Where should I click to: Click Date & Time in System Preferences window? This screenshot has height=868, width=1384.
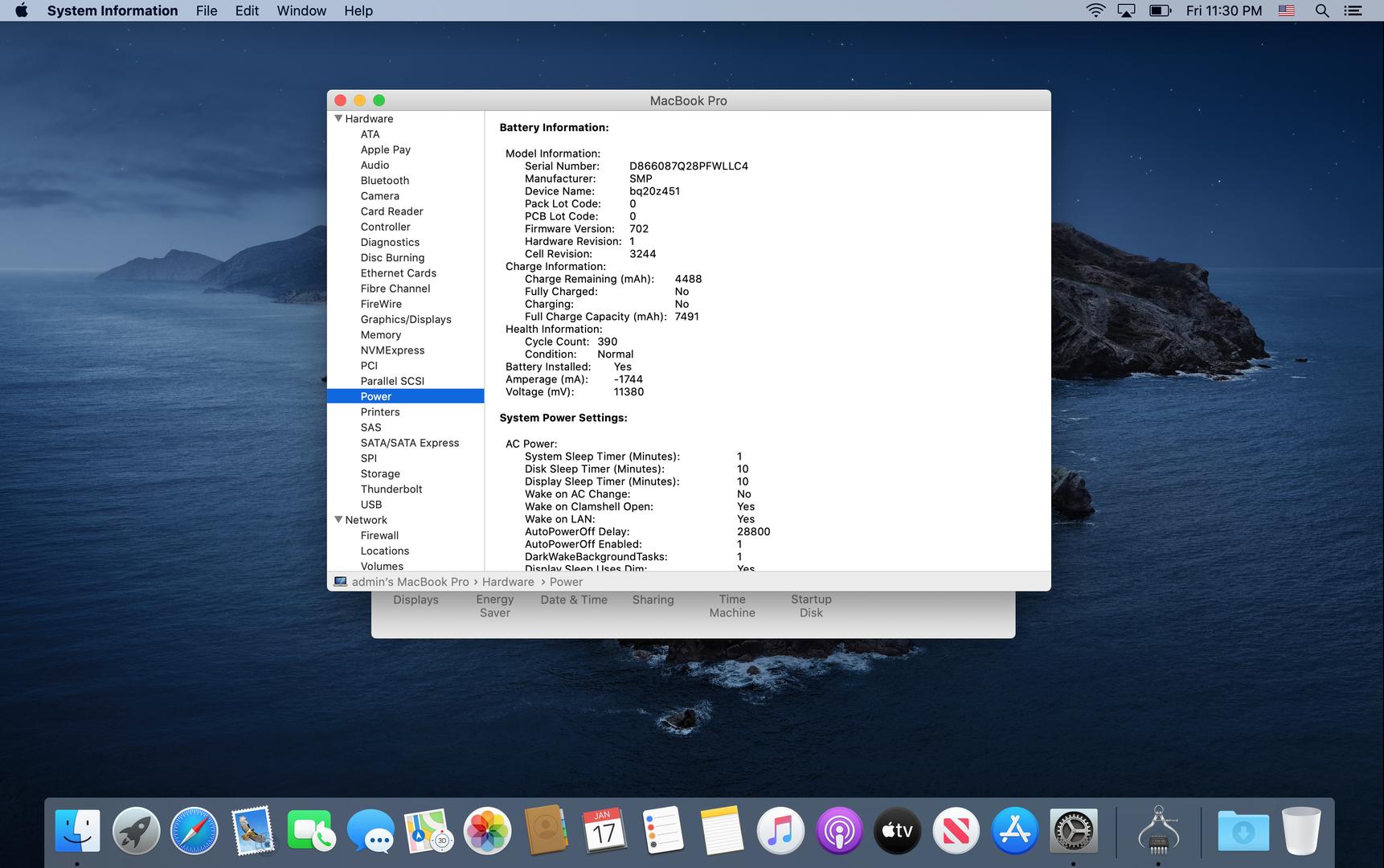click(574, 600)
